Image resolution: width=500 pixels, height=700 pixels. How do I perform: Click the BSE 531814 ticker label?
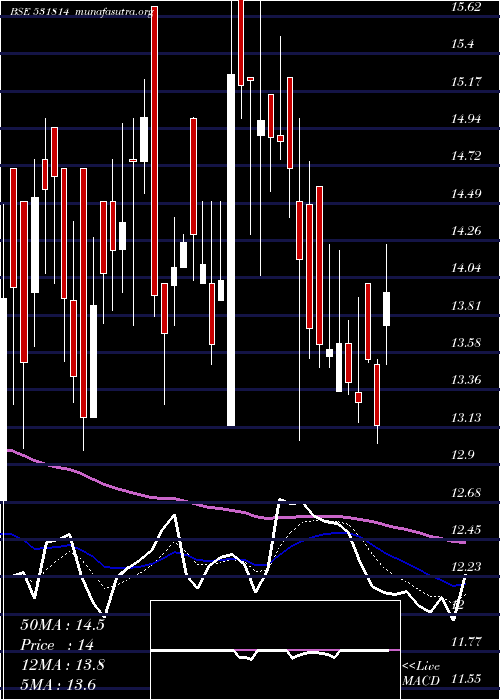point(40,12)
